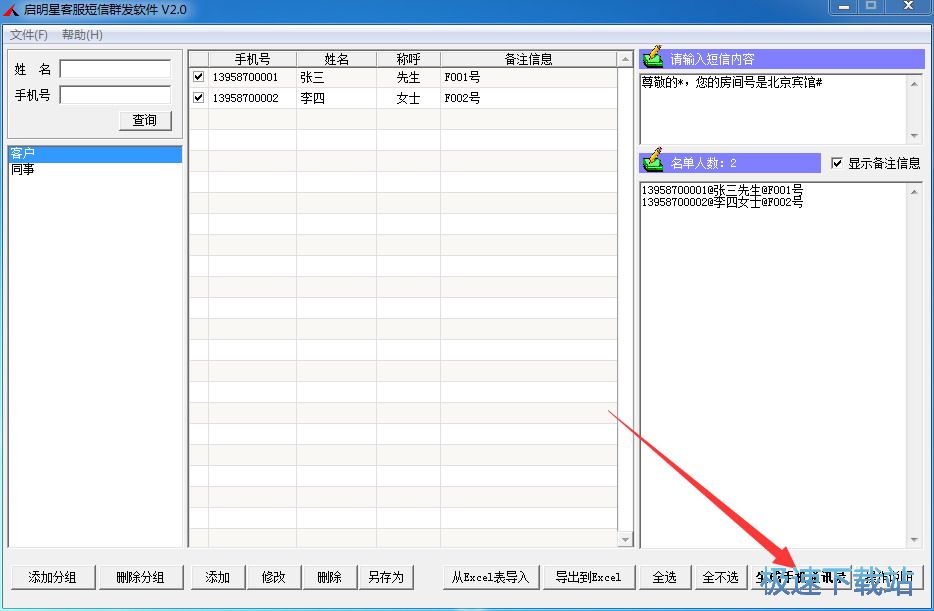Click the pencil icon beside recipient count header
Screen dimensions: 934x611
[653, 160]
